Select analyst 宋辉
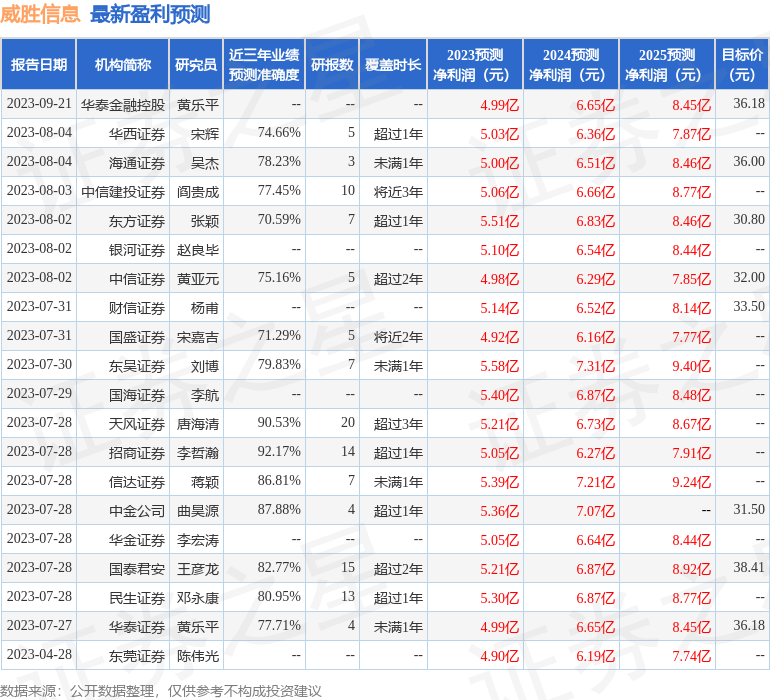 [205, 134]
